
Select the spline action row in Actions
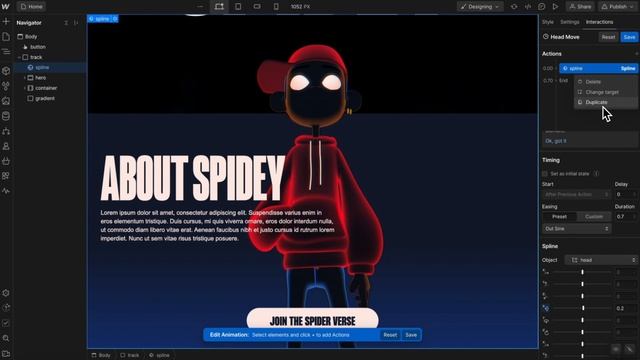point(599,69)
